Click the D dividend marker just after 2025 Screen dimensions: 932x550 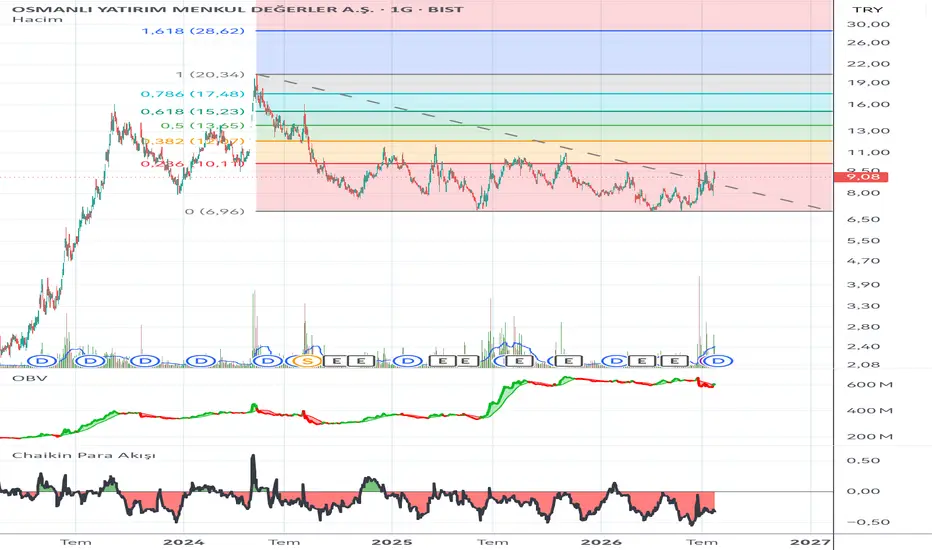tap(408, 361)
